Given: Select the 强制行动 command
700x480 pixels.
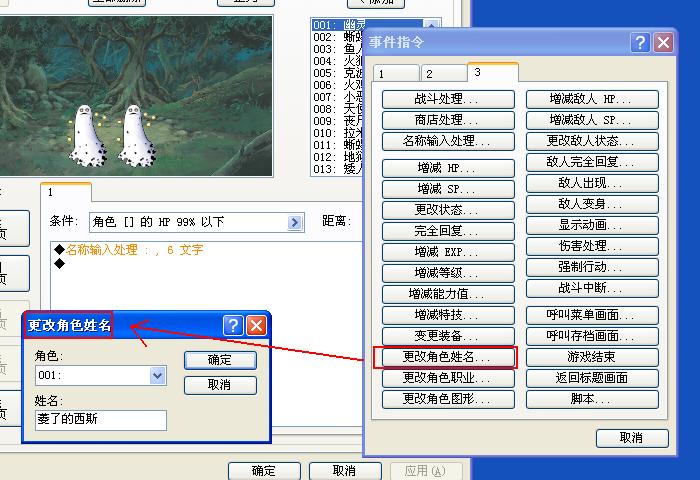Looking at the screenshot, I should click(592, 267).
